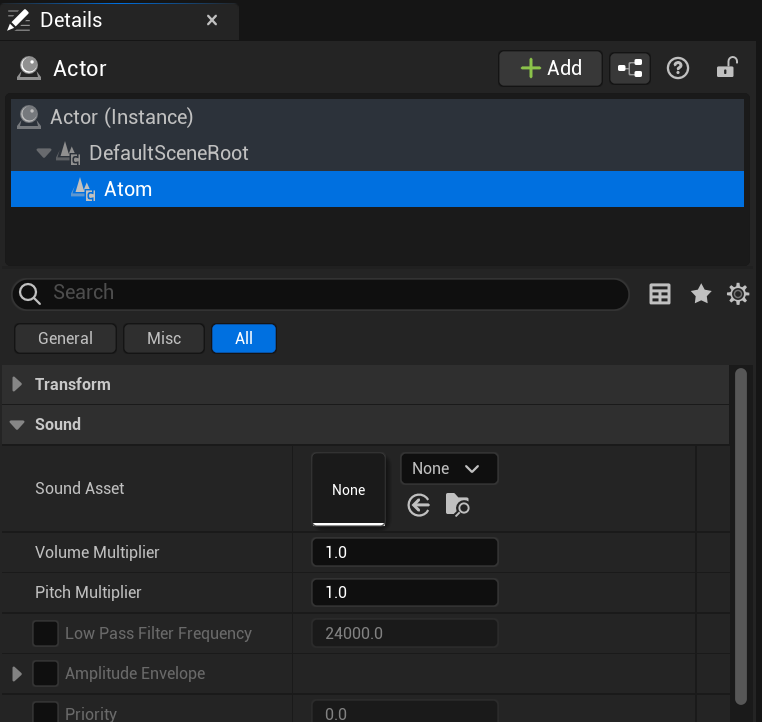Edit the Pitch Multiplier value
This screenshot has width=762, height=722.
point(404,593)
